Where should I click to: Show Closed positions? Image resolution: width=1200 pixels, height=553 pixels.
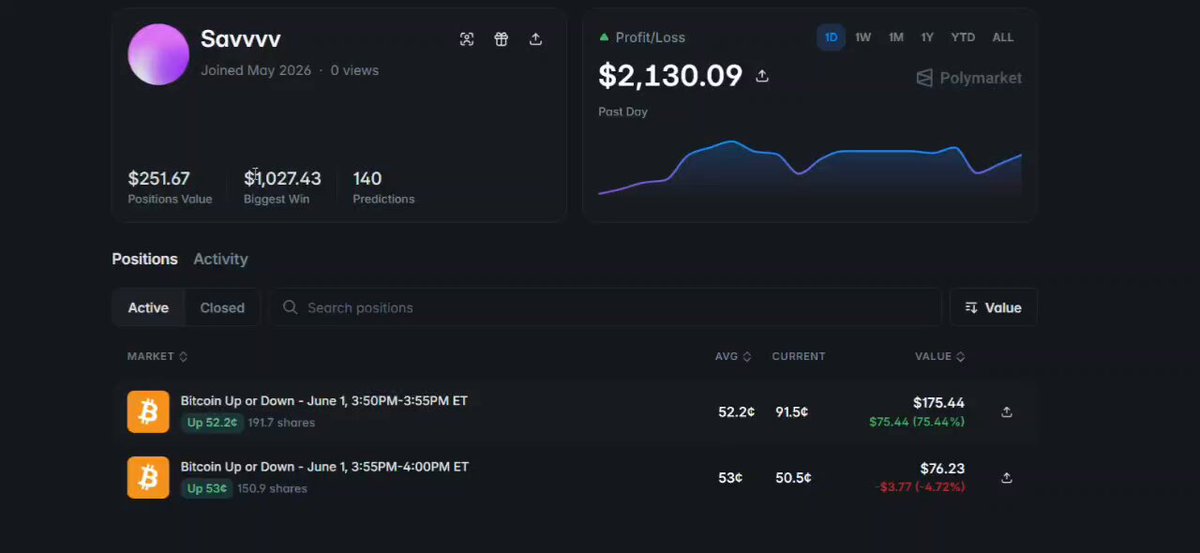[222, 307]
